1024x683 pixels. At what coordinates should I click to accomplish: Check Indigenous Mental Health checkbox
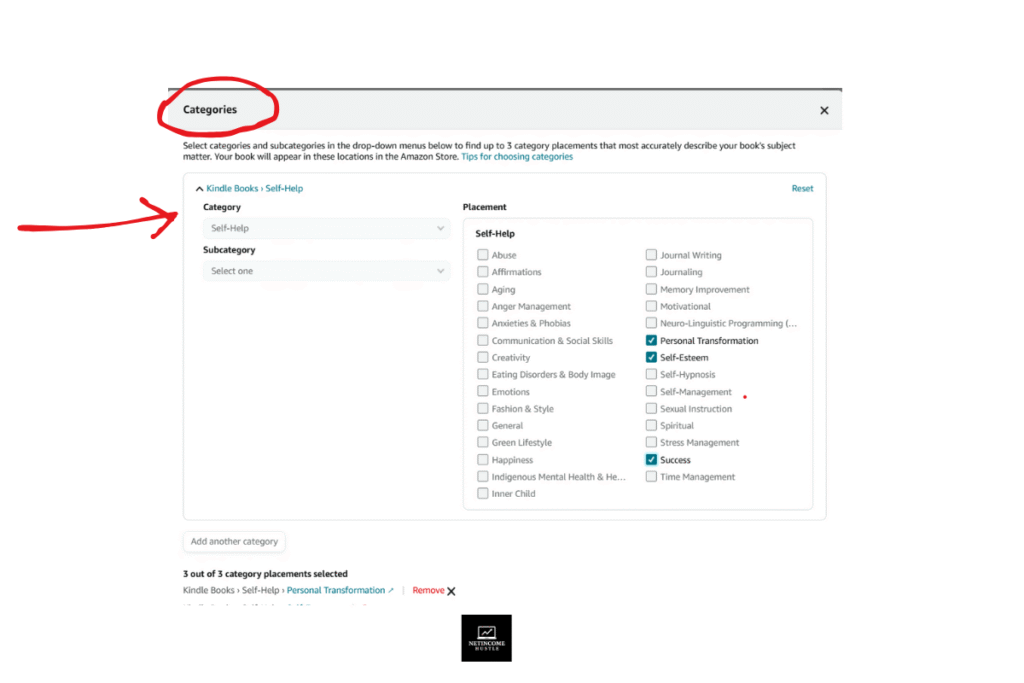(483, 477)
